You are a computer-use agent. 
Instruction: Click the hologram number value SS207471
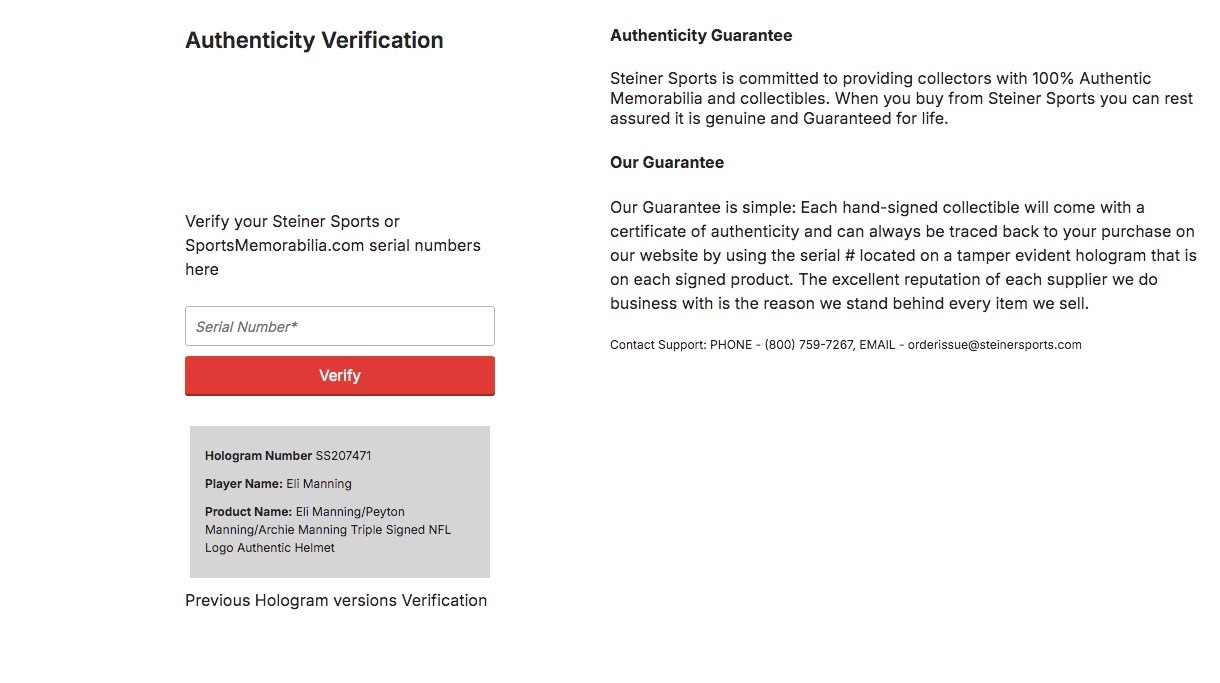[344, 456]
